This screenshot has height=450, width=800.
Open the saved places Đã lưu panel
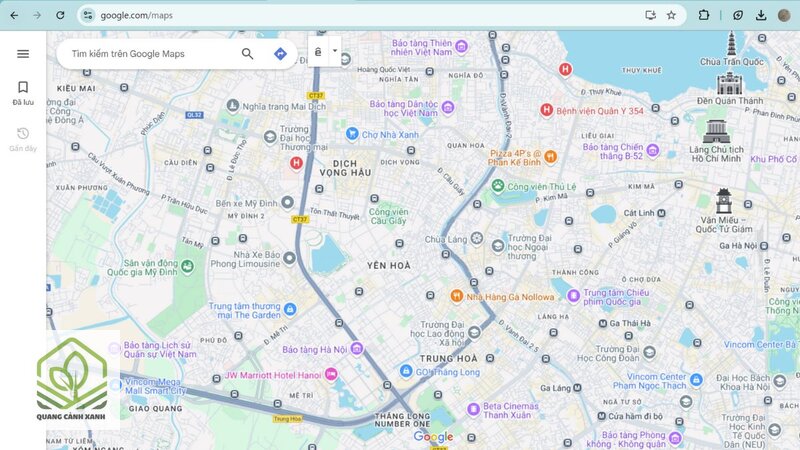pyautogui.click(x=23, y=93)
